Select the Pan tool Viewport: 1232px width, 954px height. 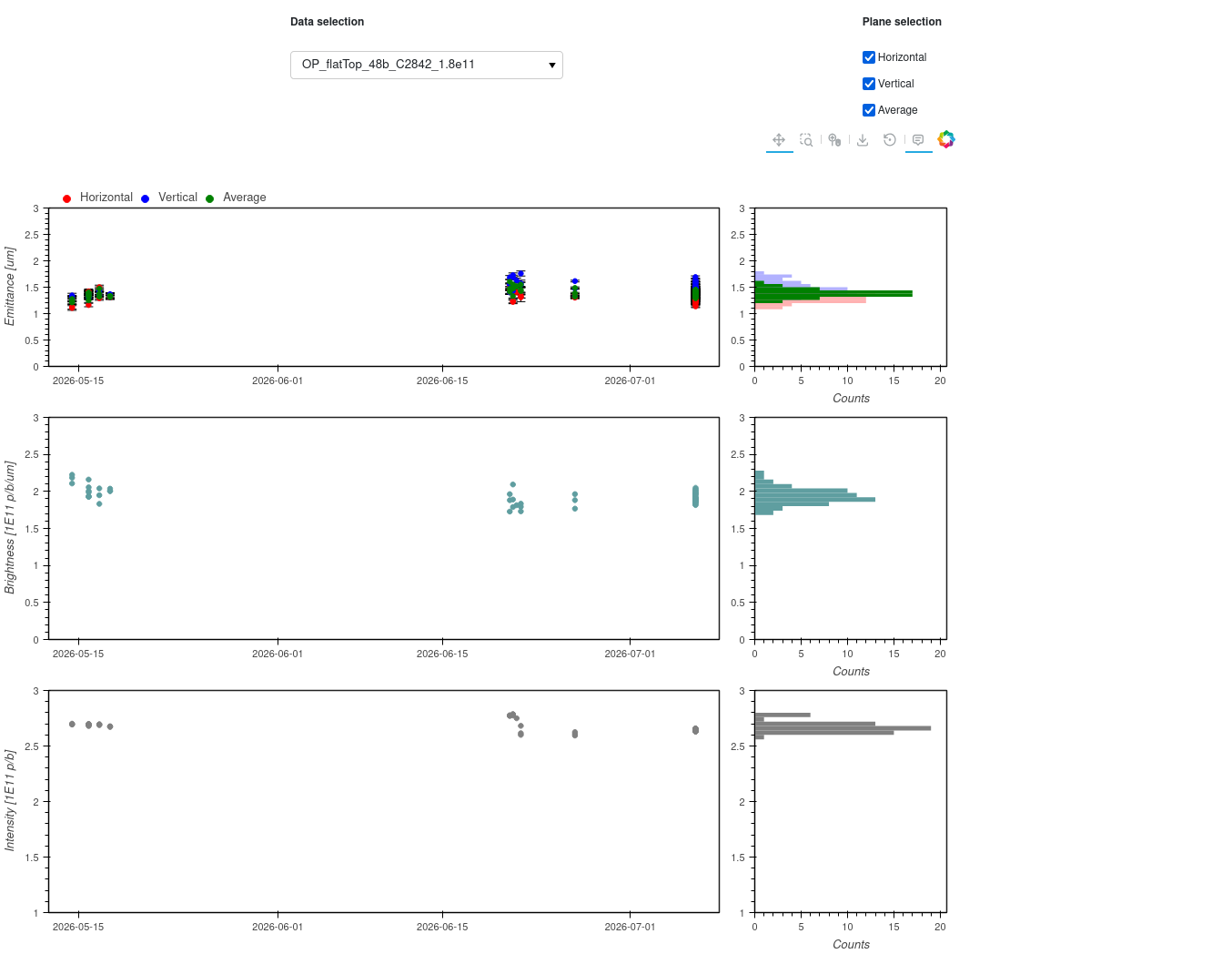[x=779, y=140]
